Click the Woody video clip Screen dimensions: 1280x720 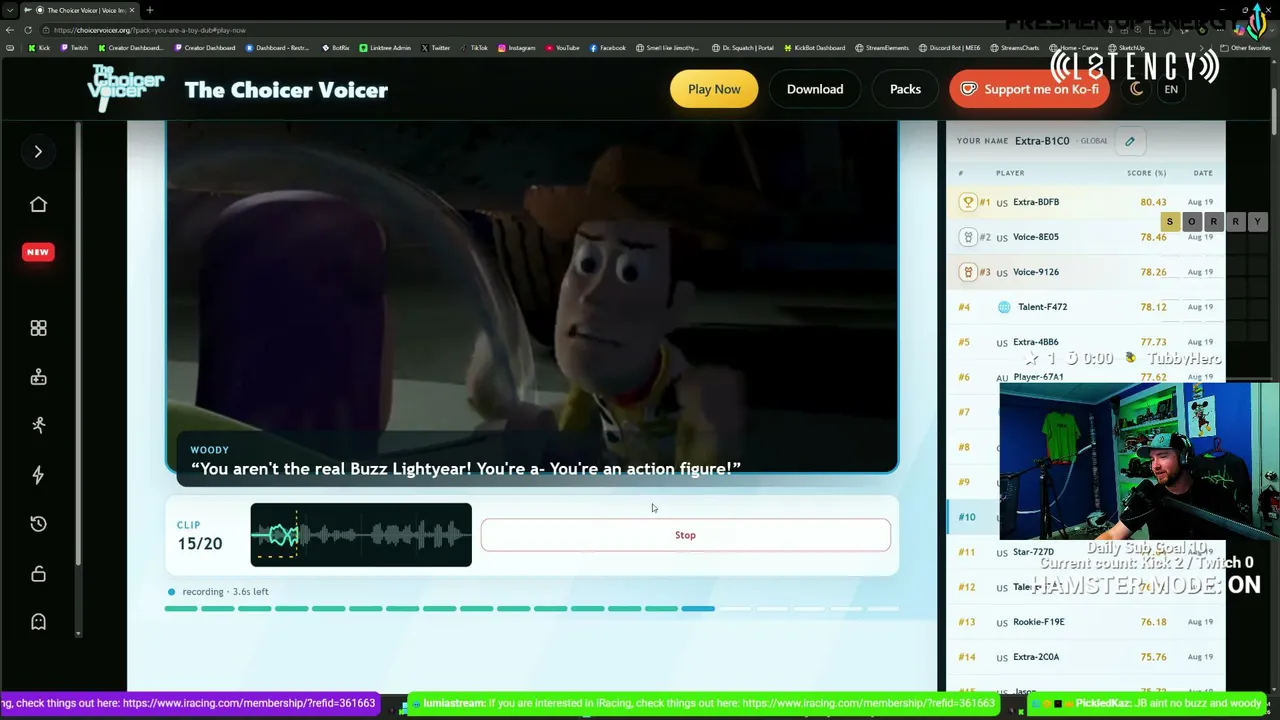click(532, 297)
